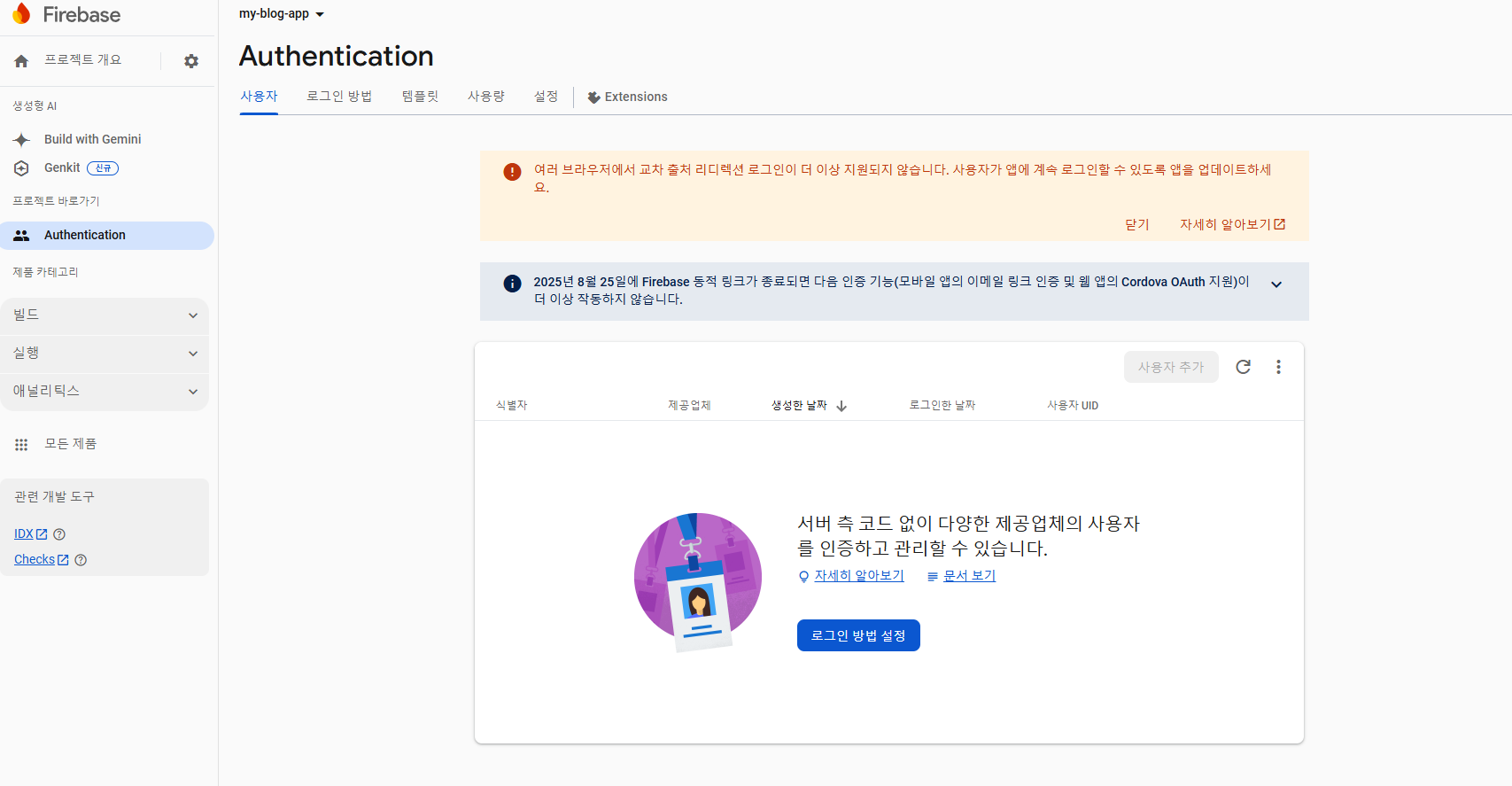This screenshot has width=1512, height=786.
Task: Click the Firebase flame logo
Action: coord(21,13)
